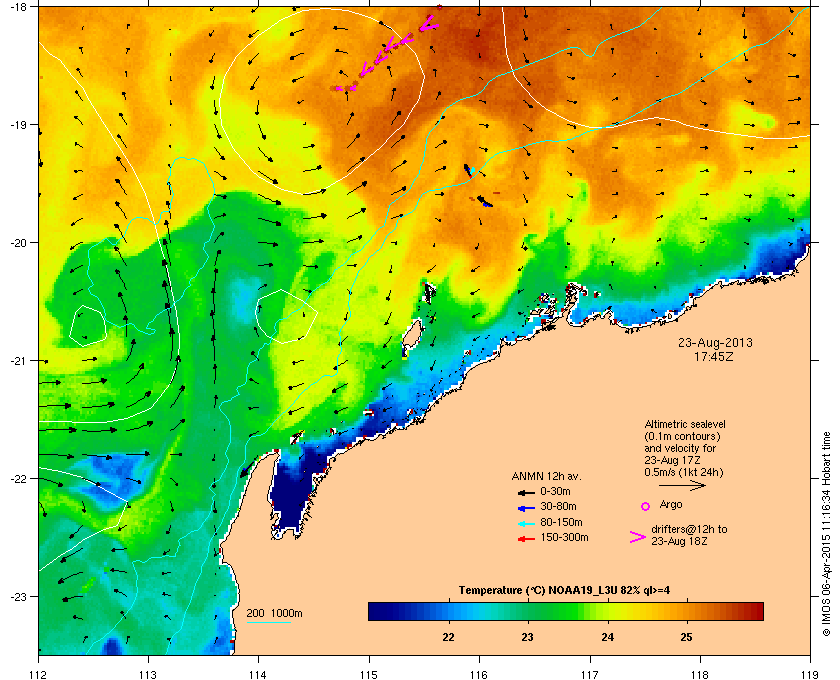Click the IMOS copyright timestamp text
The image size is (840, 680).
826,535
